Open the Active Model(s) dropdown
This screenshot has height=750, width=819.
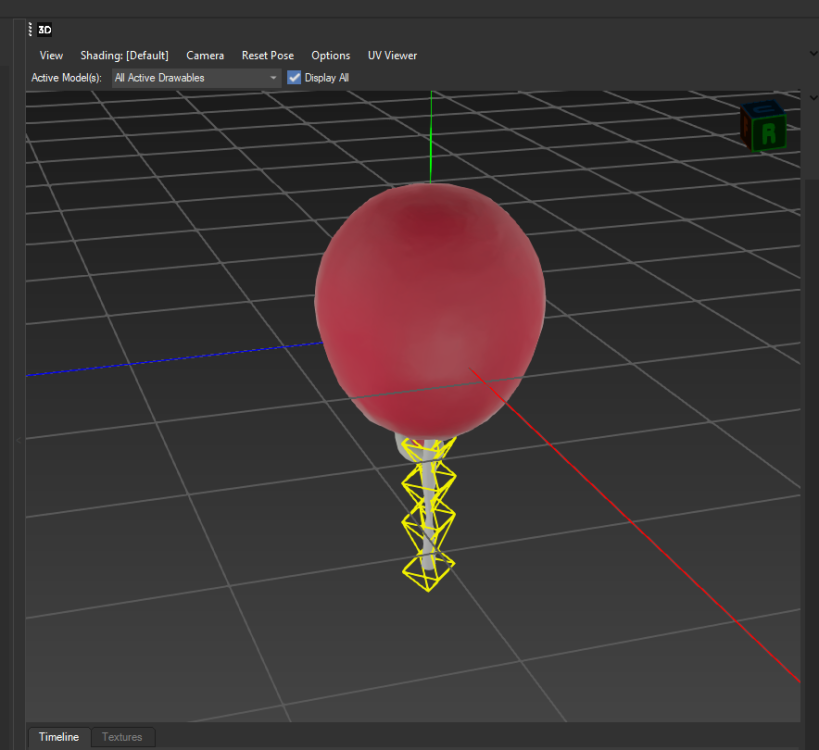pyautogui.click(x=196, y=77)
